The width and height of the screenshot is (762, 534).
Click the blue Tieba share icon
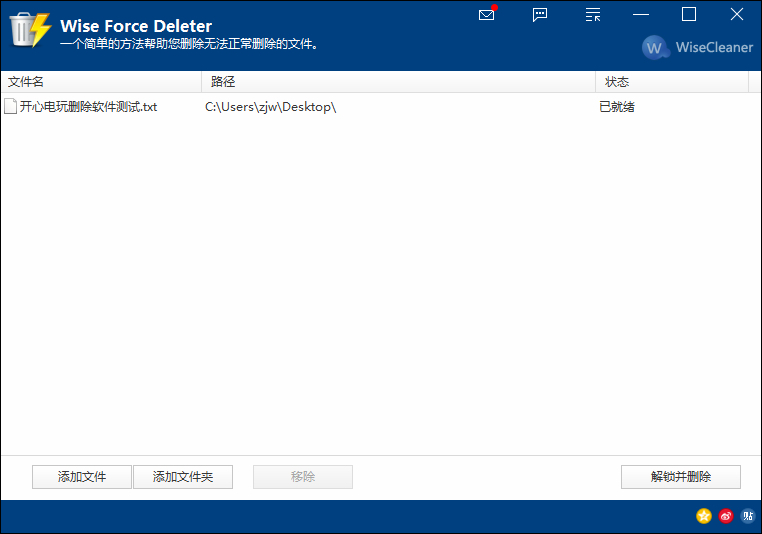pyautogui.click(x=747, y=516)
